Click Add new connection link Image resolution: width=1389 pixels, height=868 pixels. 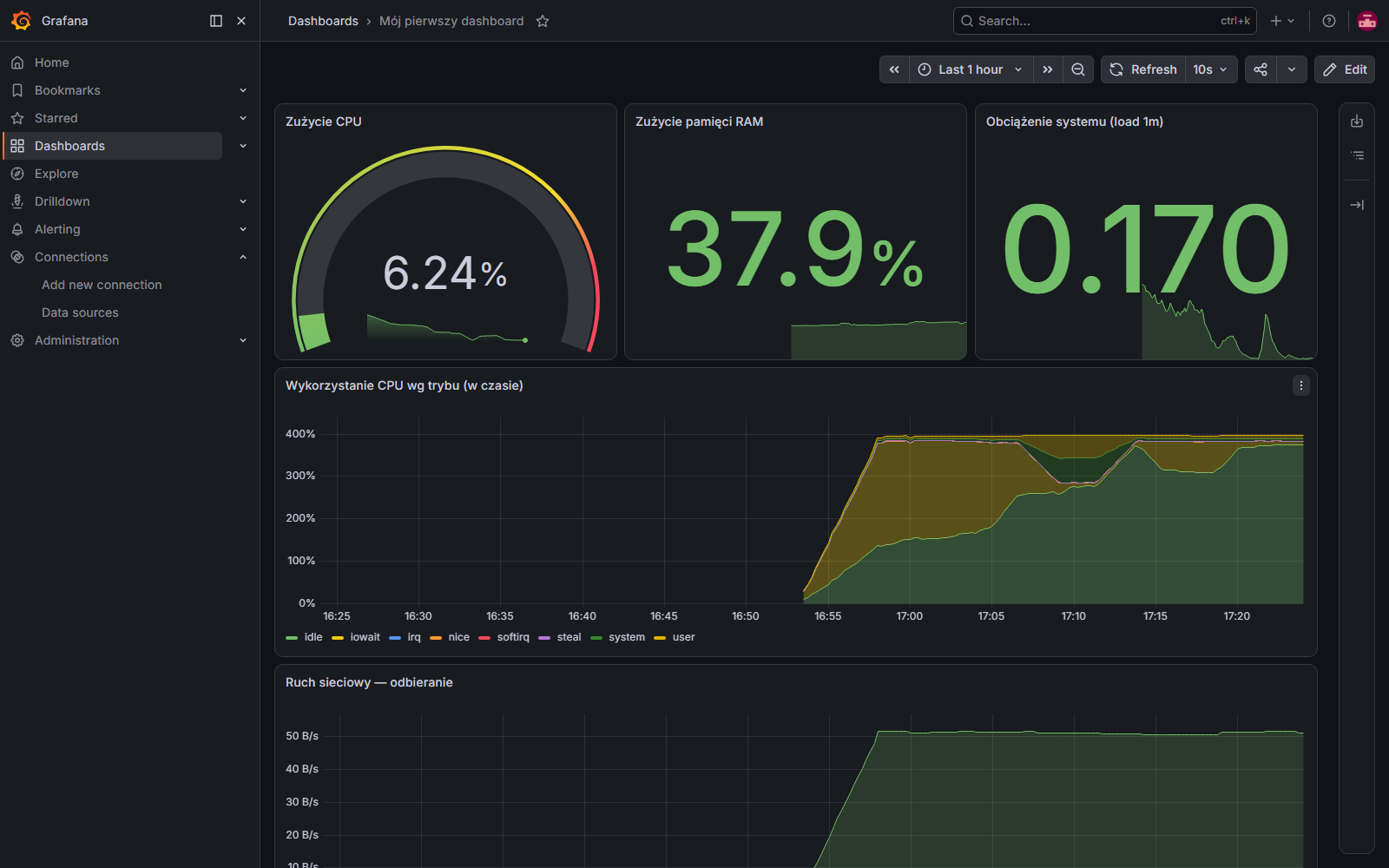click(x=102, y=285)
